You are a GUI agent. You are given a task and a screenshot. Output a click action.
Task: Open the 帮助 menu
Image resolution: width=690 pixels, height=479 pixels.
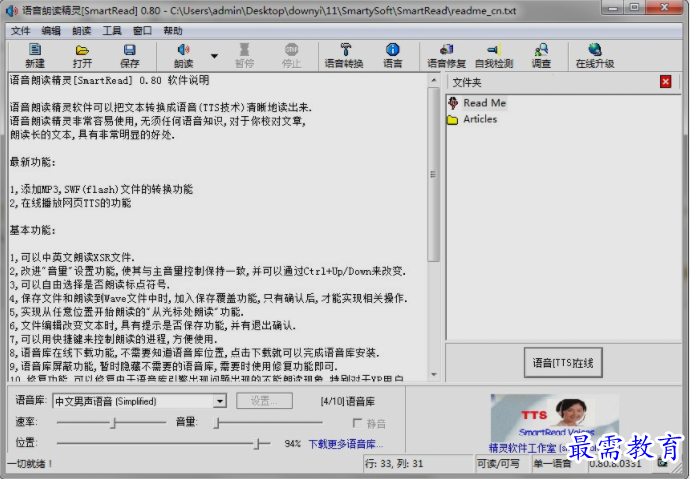tap(172, 31)
